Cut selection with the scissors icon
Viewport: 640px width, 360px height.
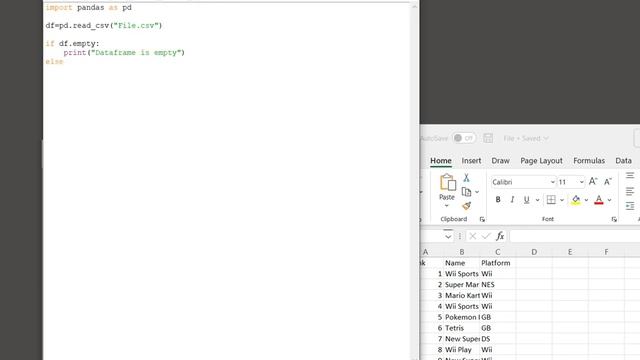point(466,178)
